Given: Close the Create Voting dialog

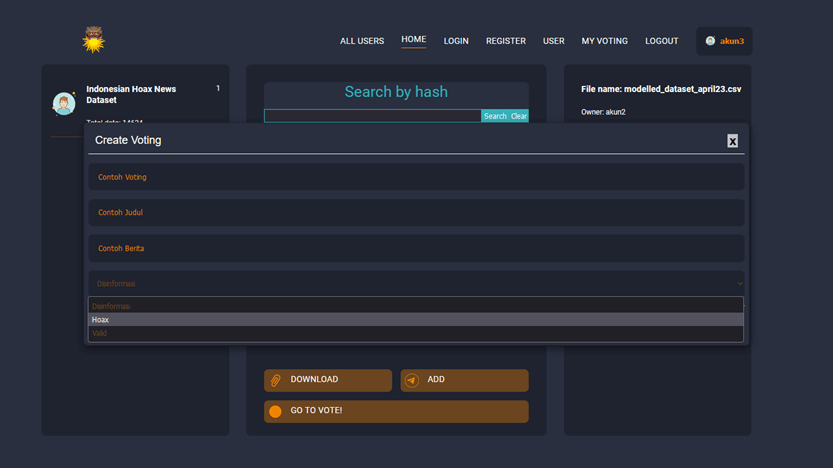Looking at the screenshot, I should click(732, 141).
